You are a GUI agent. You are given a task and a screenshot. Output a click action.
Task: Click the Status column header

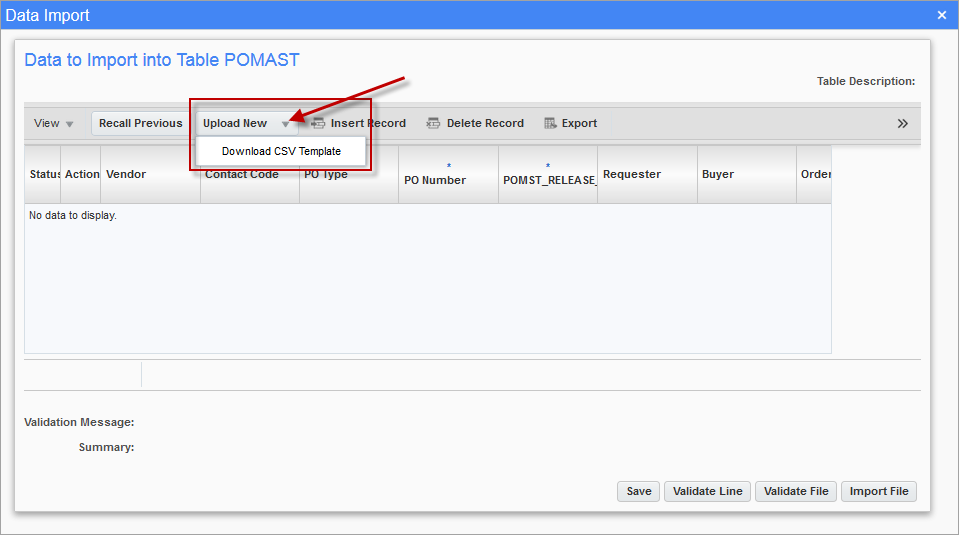pos(43,174)
